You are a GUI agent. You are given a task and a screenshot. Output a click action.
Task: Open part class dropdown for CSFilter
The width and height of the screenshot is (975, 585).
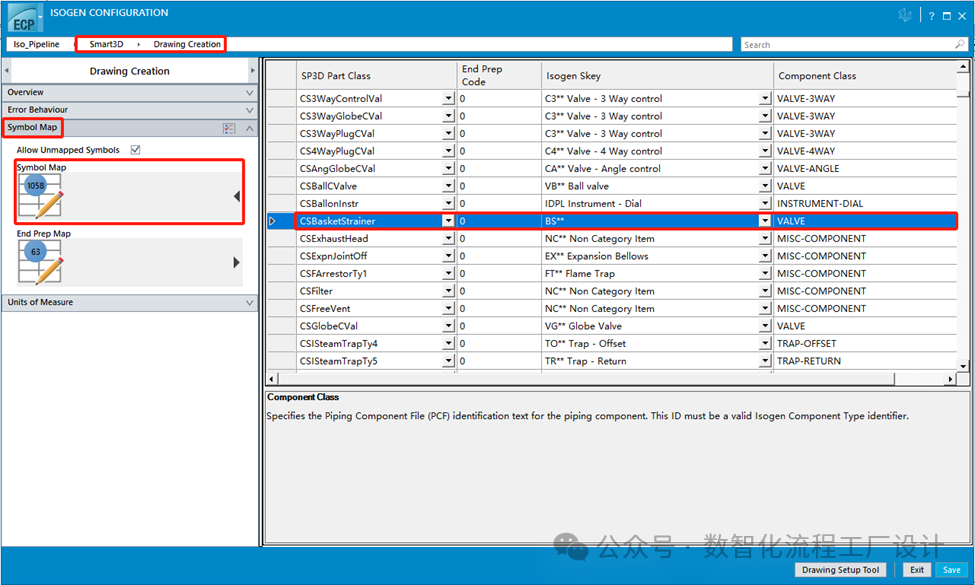(448, 291)
